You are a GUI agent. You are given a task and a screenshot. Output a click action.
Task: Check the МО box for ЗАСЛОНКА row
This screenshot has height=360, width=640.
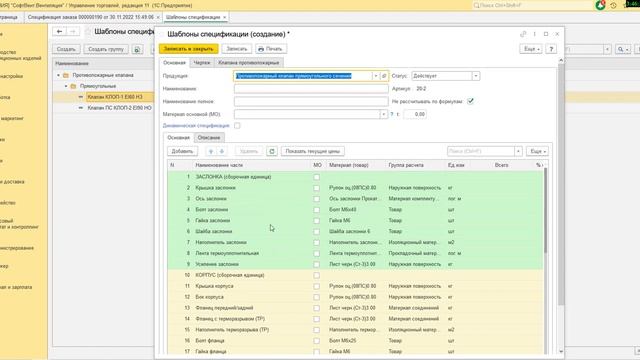(316, 177)
